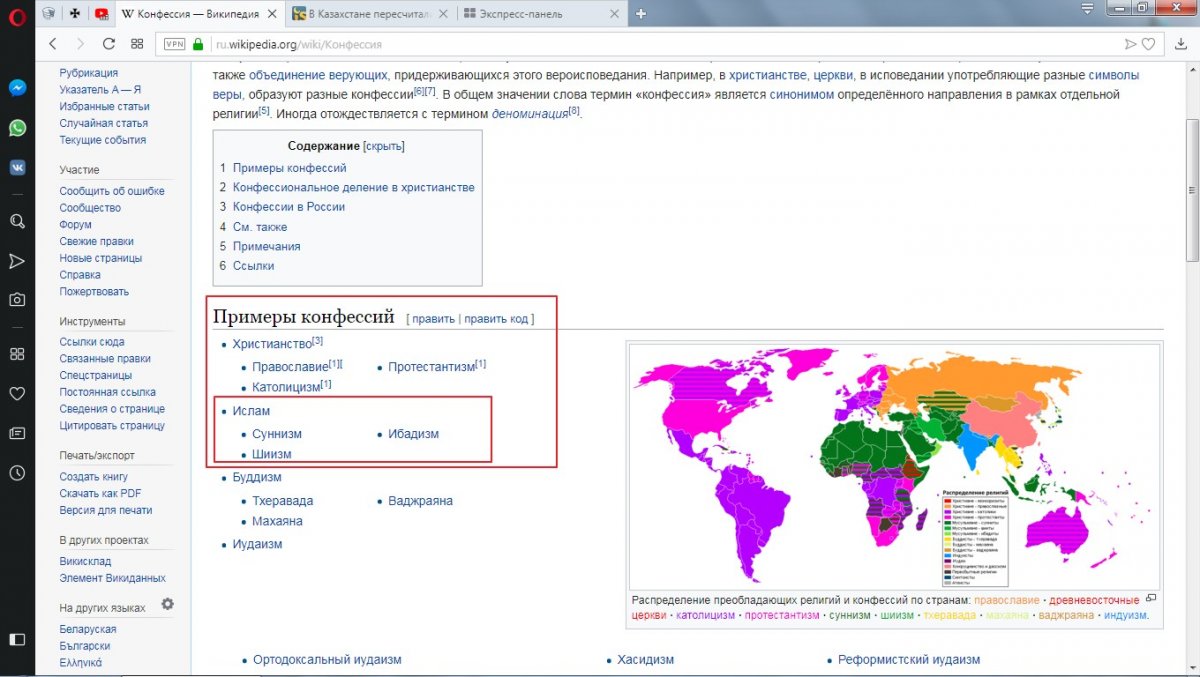Switch to the pinned cross-icon tab
This screenshot has width=1200, height=677.
point(76,14)
